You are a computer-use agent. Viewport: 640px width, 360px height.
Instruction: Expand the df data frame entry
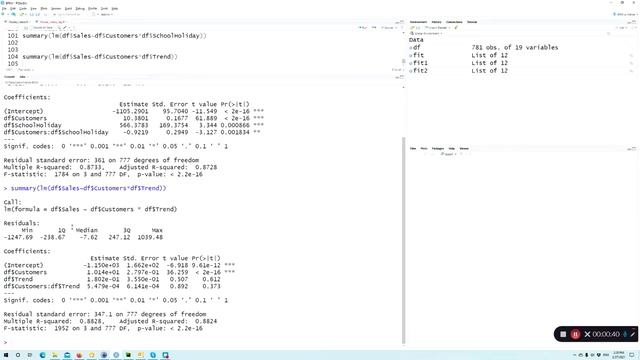coord(411,48)
